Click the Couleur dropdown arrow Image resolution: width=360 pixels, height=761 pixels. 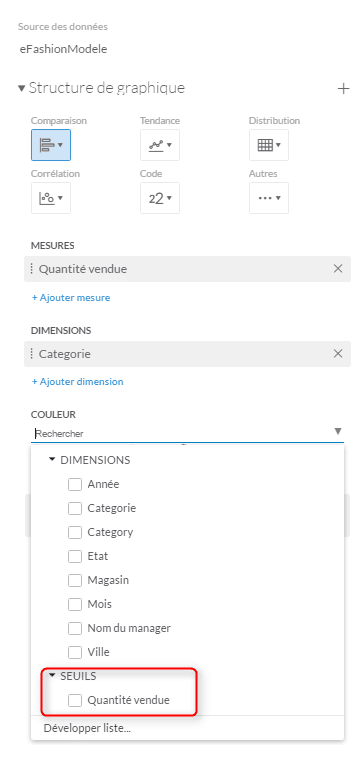338,431
